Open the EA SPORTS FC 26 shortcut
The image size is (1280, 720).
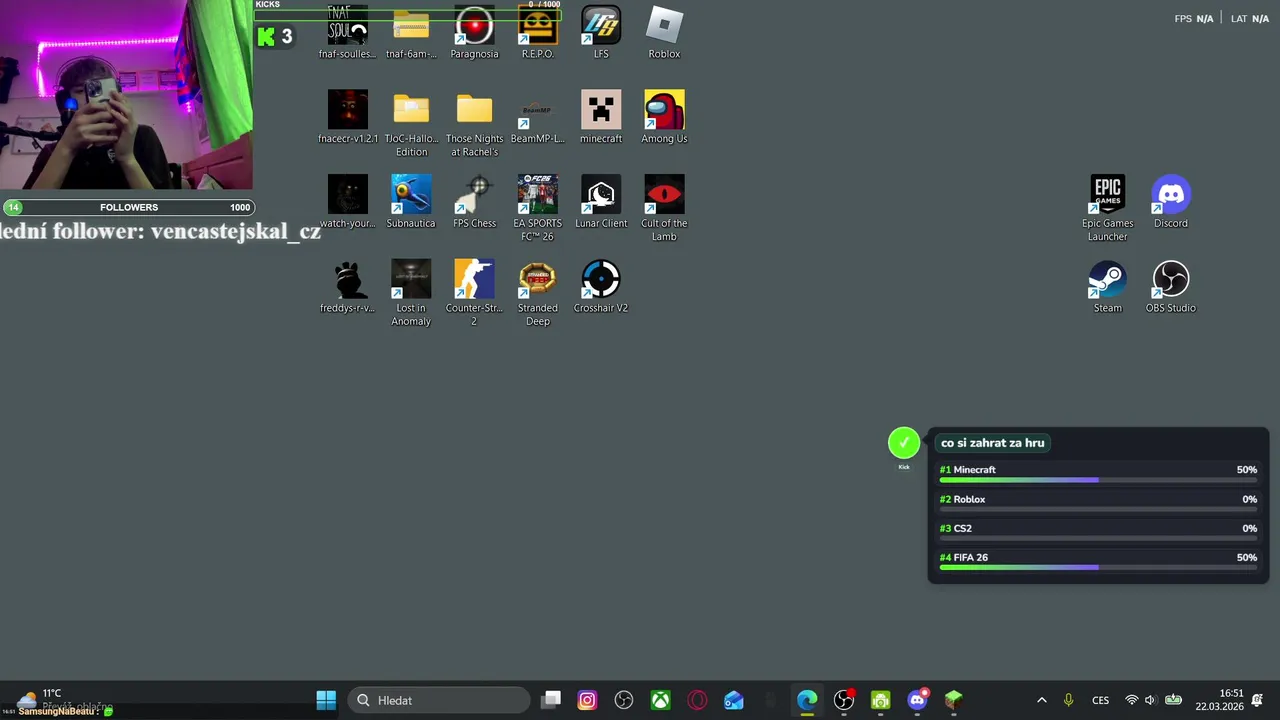[x=537, y=208]
